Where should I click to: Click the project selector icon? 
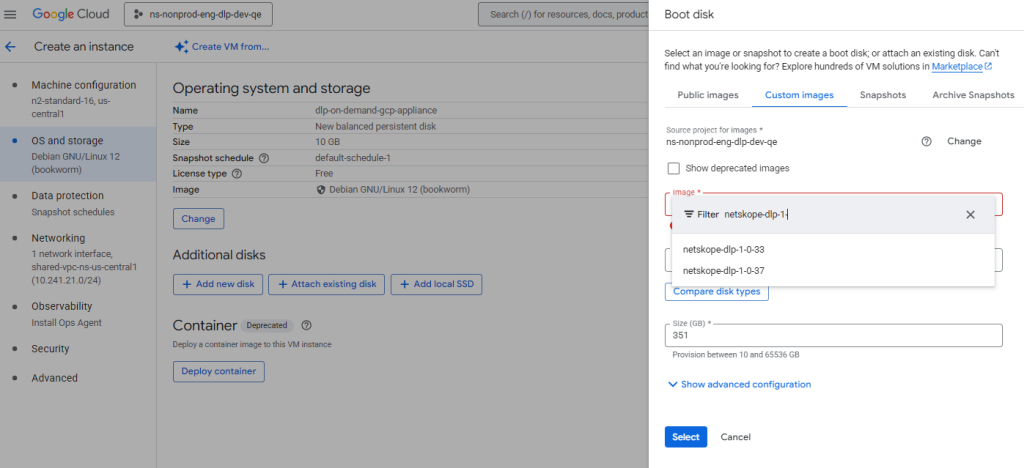(138, 14)
